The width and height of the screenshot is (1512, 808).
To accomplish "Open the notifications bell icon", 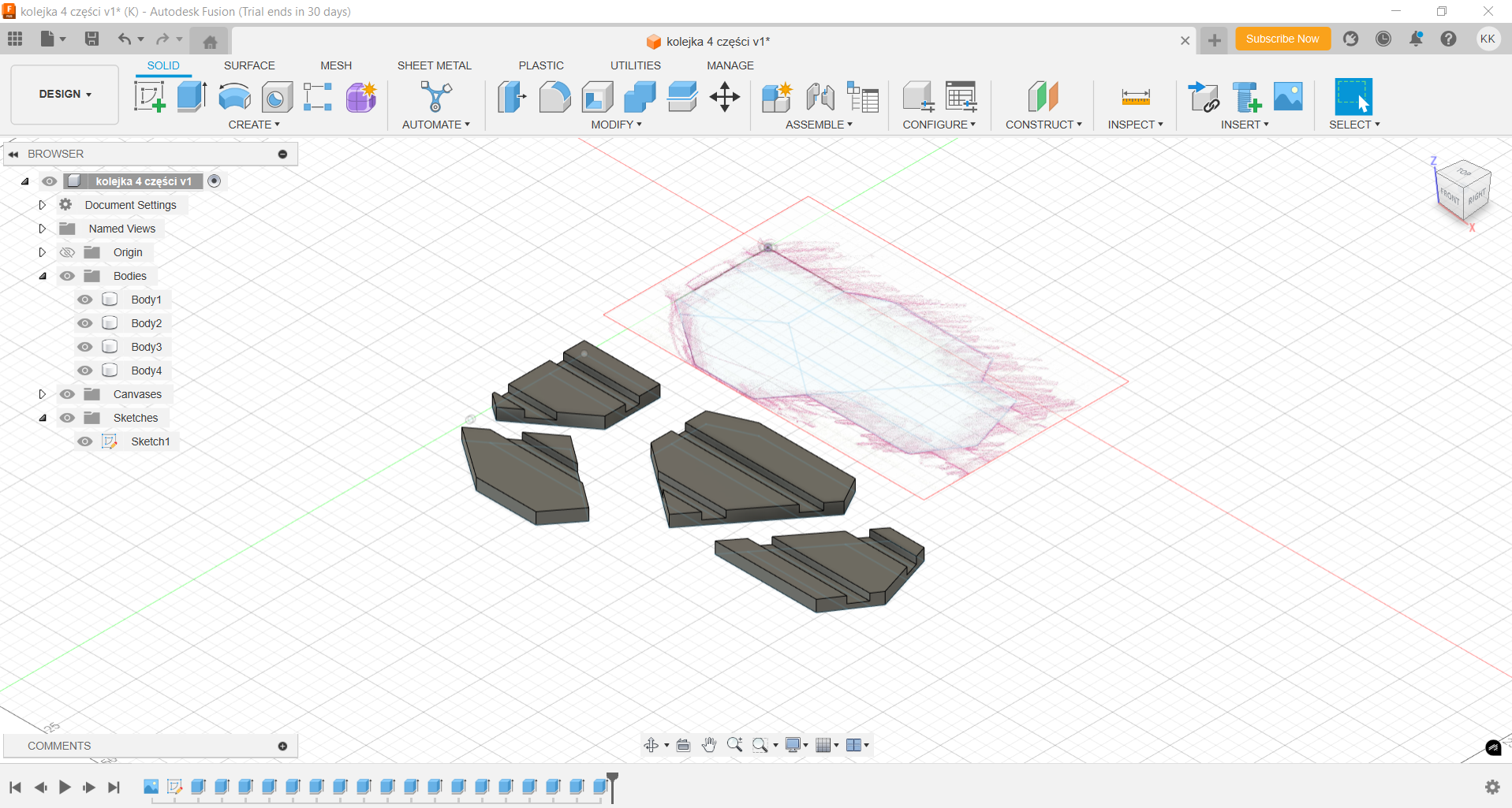I will coord(1417,39).
